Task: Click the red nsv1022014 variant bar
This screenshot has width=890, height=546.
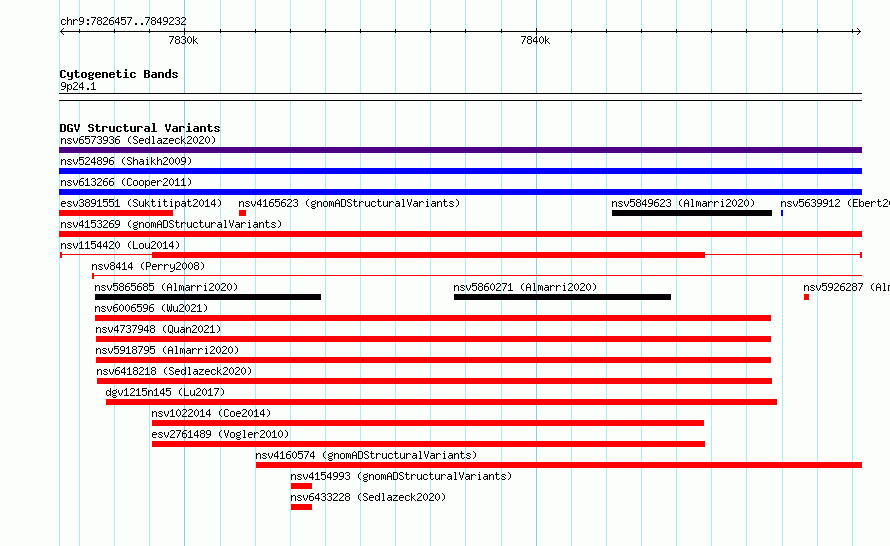Action: [428, 423]
